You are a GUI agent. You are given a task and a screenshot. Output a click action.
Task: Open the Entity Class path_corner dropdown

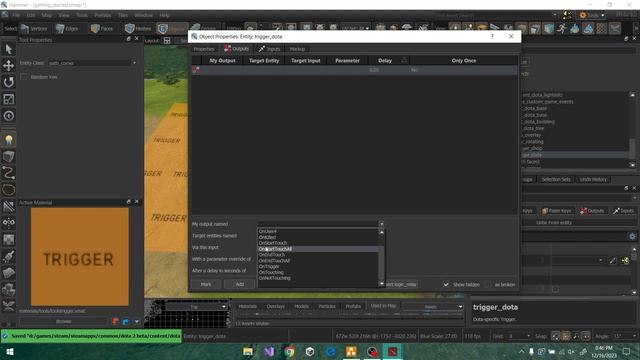click(x=93, y=63)
